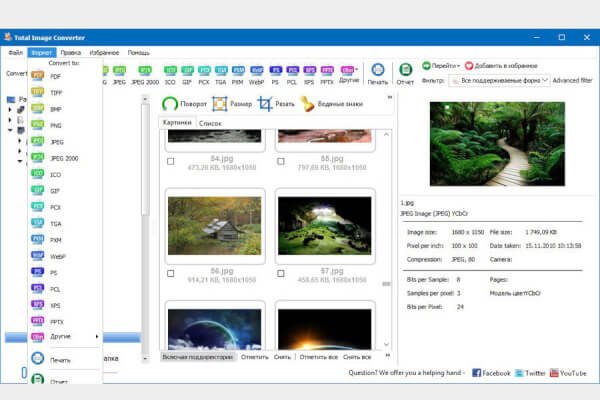Click the PCL toolbar button
This screenshot has height=400, width=600.
coord(292,75)
